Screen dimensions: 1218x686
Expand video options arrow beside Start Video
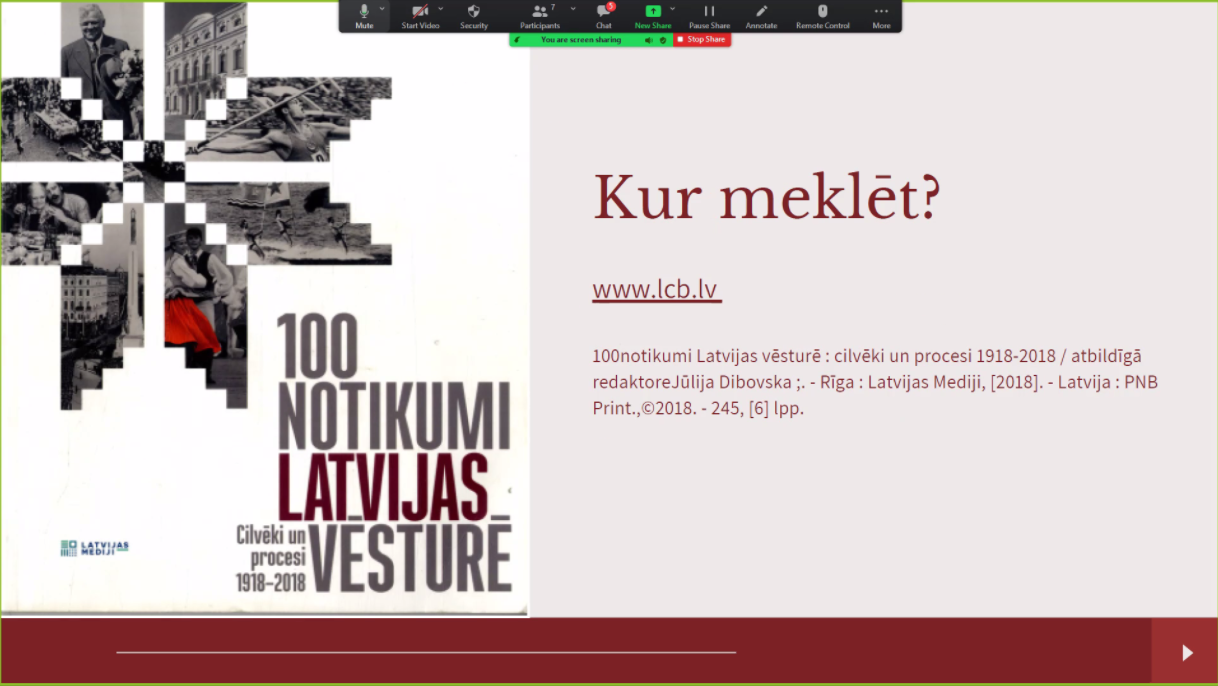pos(441,8)
